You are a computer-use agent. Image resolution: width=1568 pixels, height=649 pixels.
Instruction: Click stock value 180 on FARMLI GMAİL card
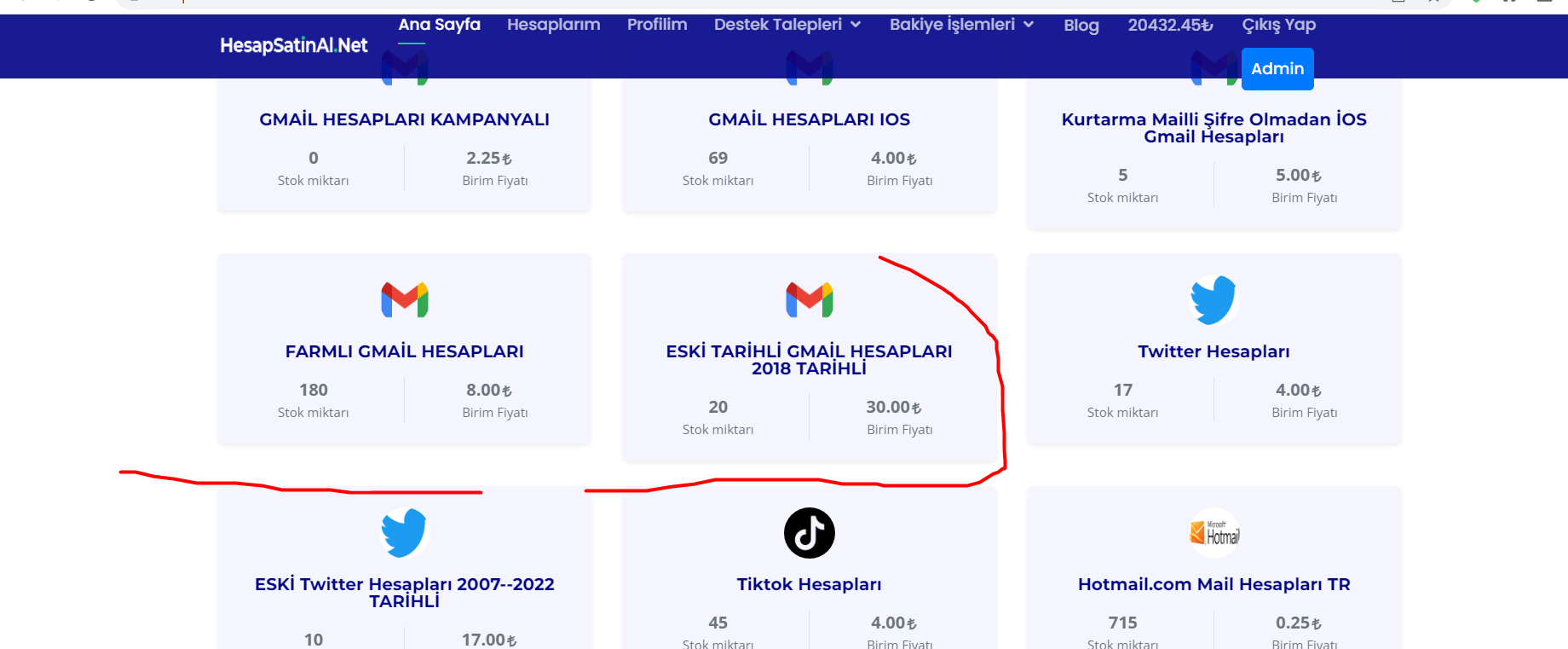(314, 390)
